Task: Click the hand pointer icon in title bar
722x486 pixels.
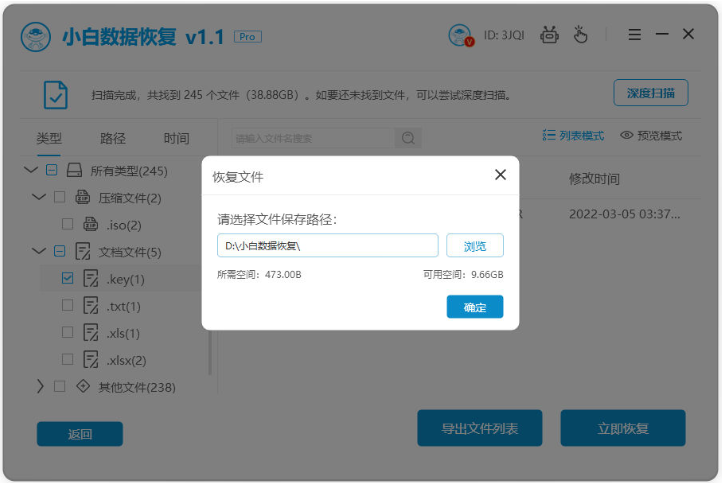Action: coord(581,35)
